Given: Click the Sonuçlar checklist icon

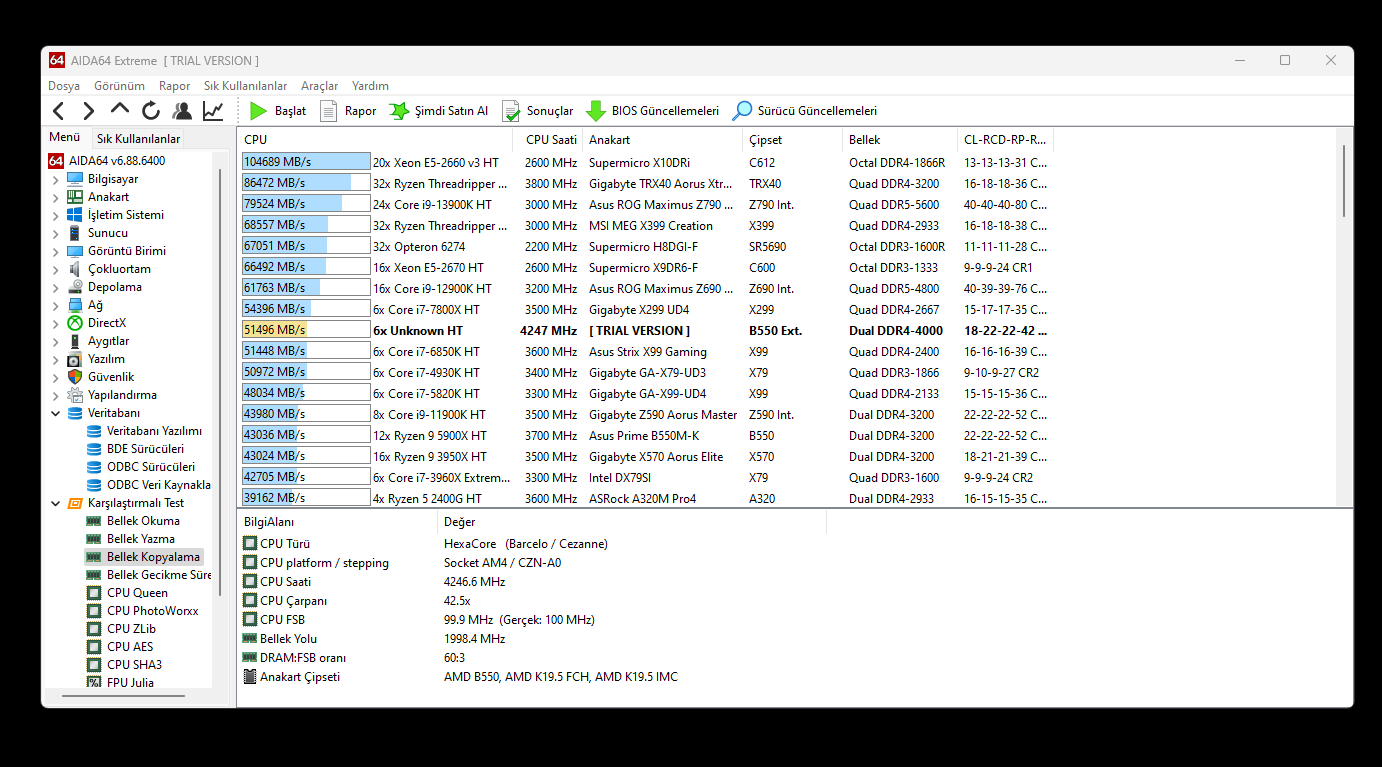Looking at the screenshot, I should click(511, 111).
